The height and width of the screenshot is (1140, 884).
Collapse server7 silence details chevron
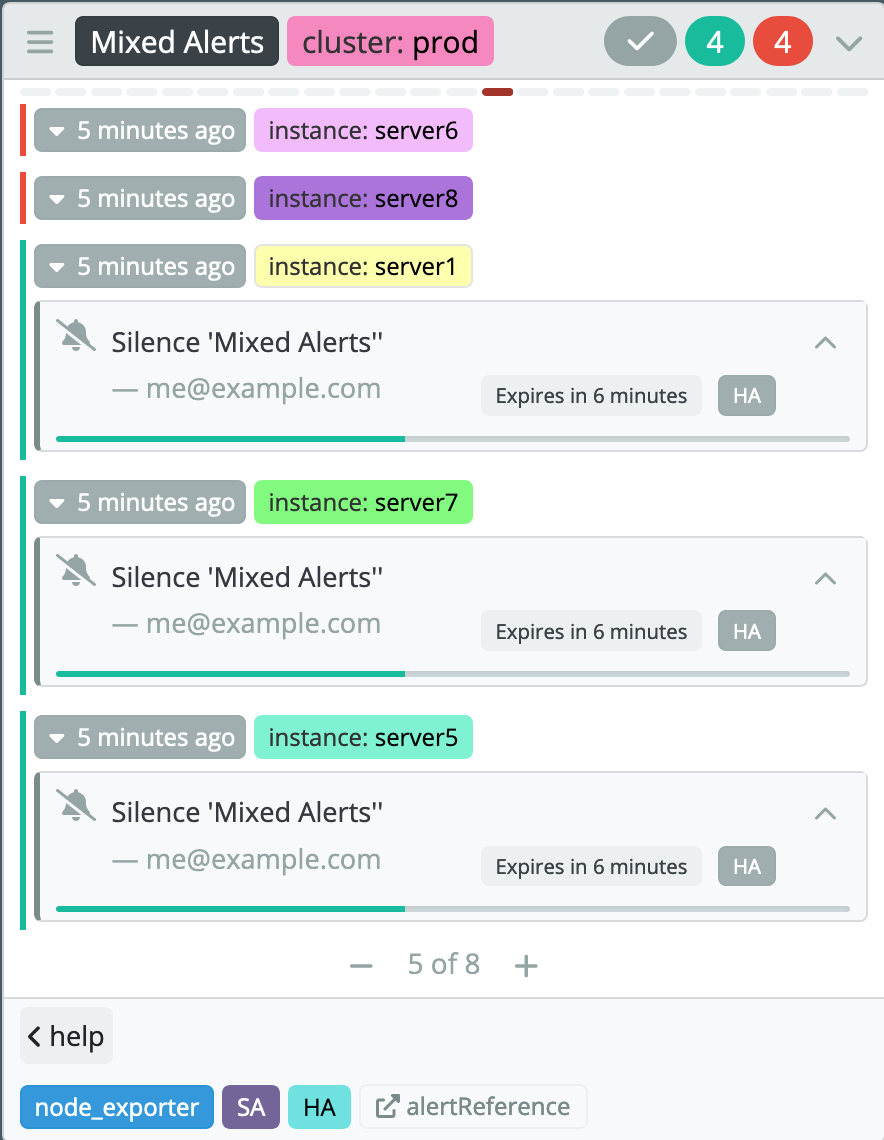click(x=825, y=578)
